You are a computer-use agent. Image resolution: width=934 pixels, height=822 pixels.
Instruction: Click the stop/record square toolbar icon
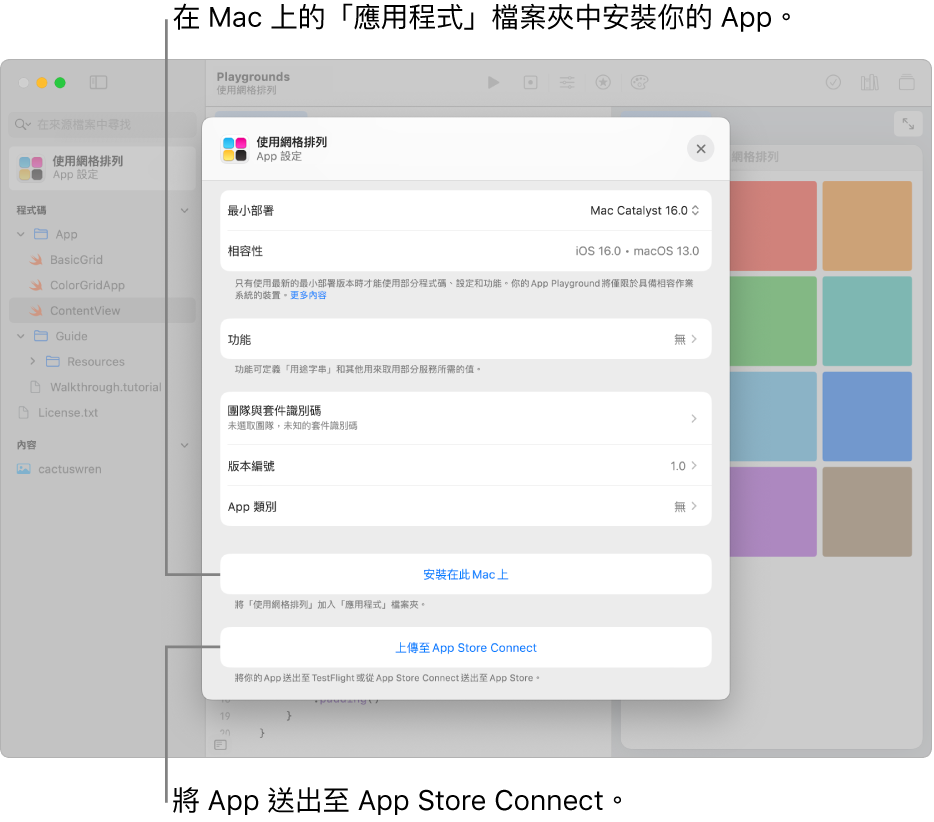click(x=530, y=82)
